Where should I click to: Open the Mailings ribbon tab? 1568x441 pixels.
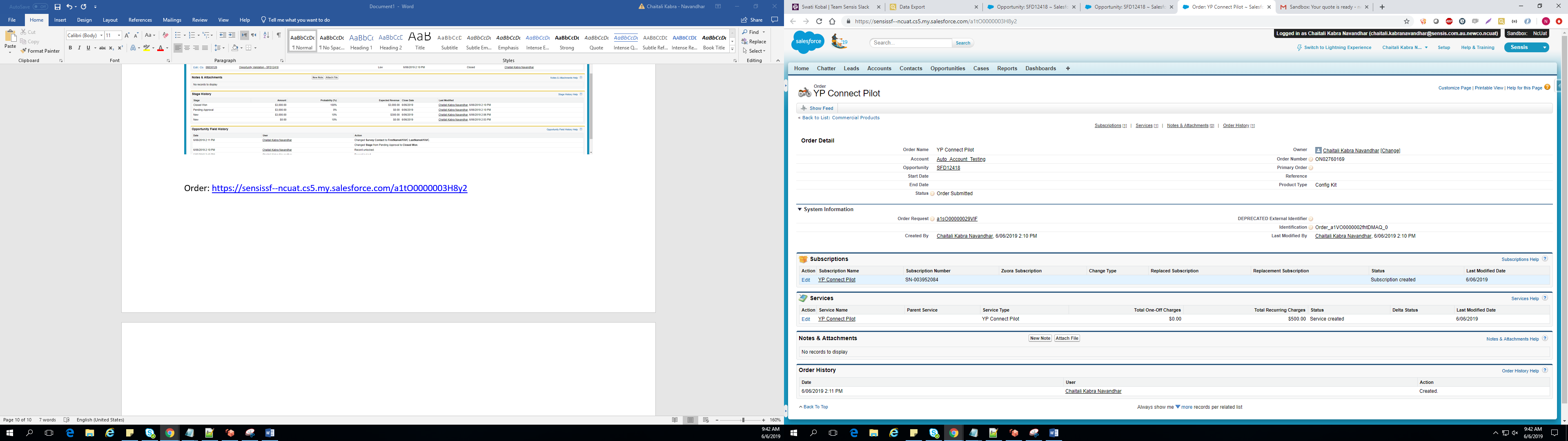171,20
